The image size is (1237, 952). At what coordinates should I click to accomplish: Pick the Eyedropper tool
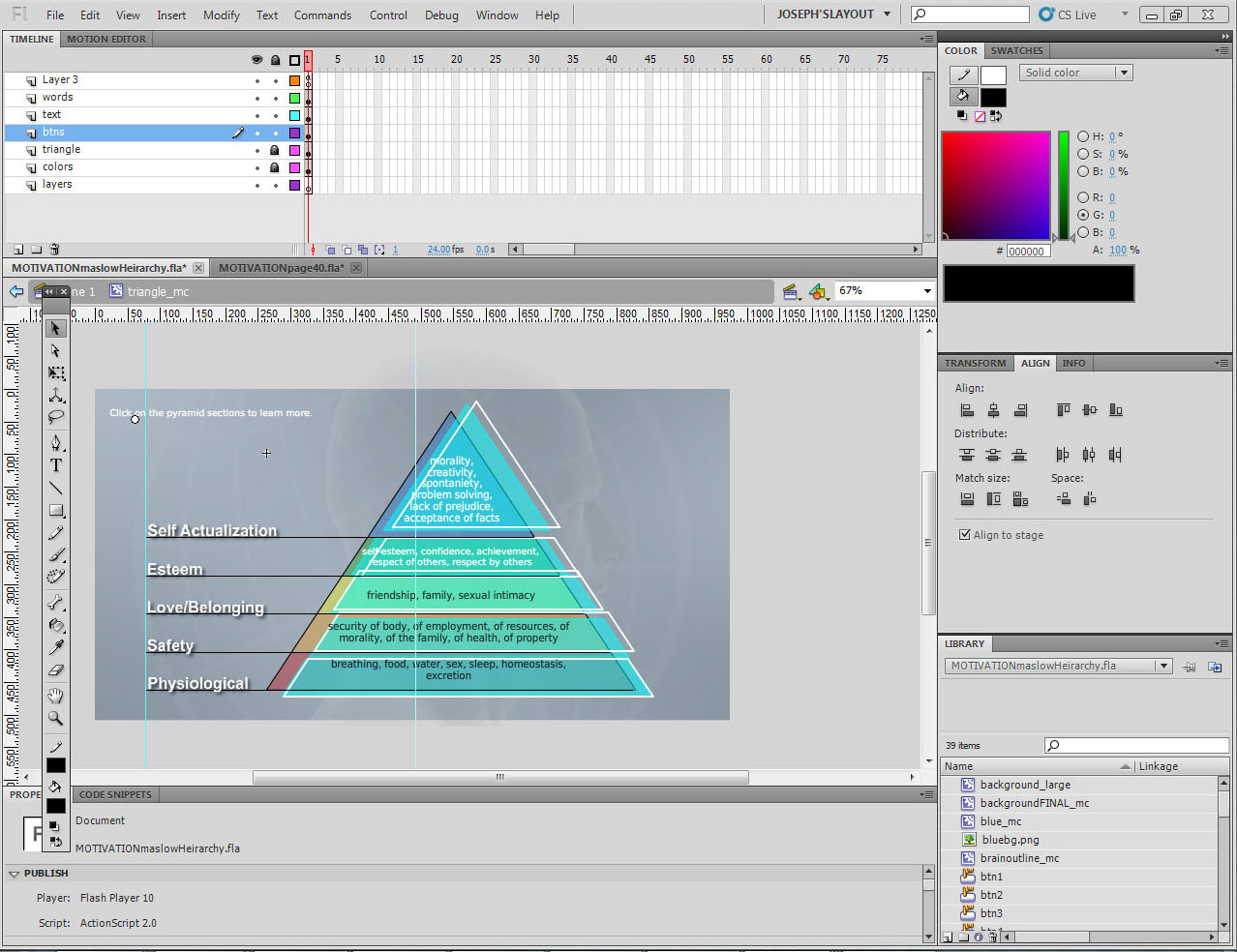click(56, 647)
